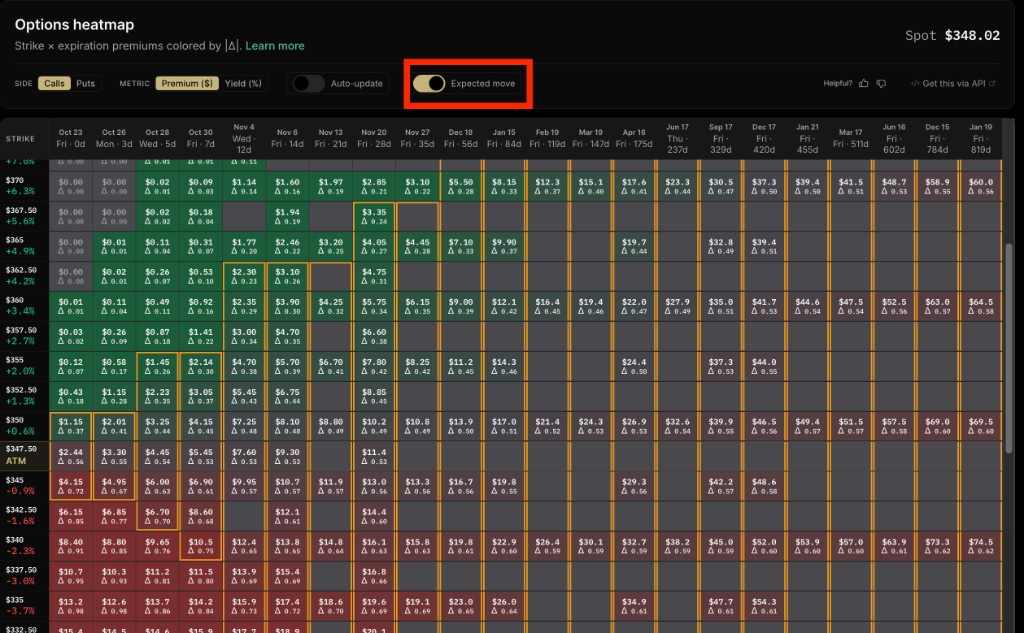Click the $10.5 Δ 0.75 cell at $340

coord(200,545)
